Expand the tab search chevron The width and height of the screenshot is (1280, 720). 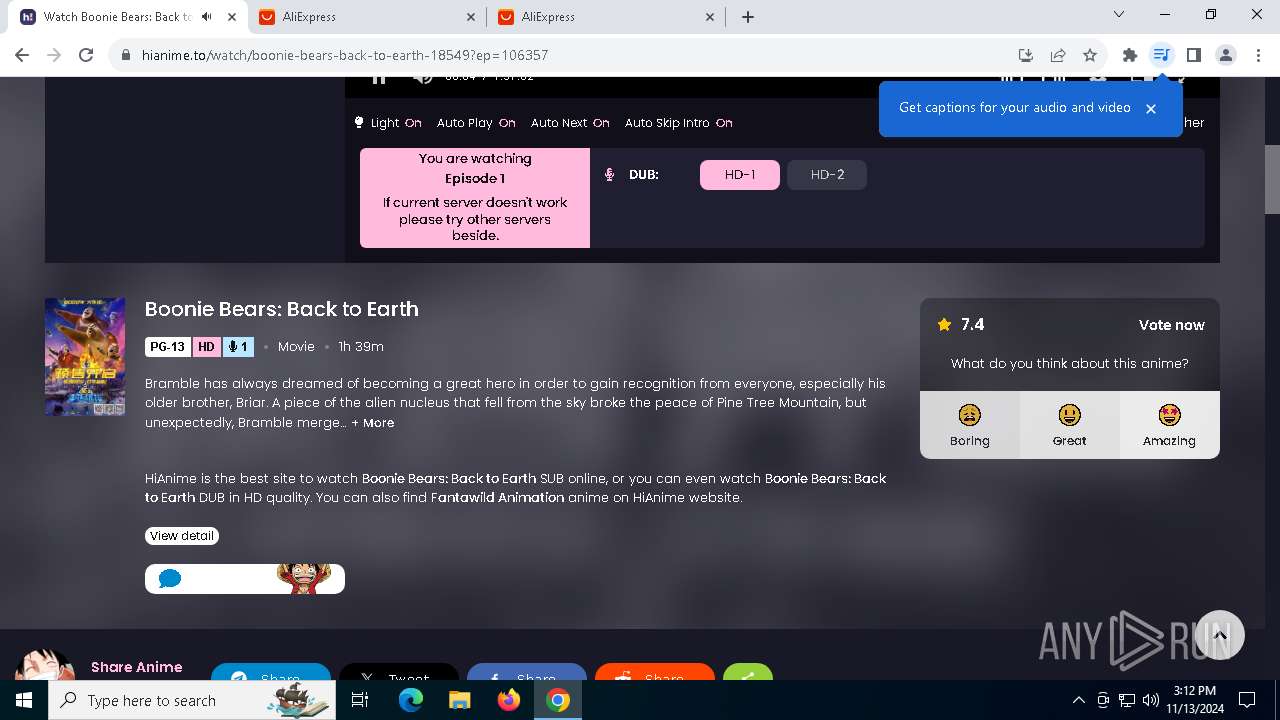click(1119, 15)
